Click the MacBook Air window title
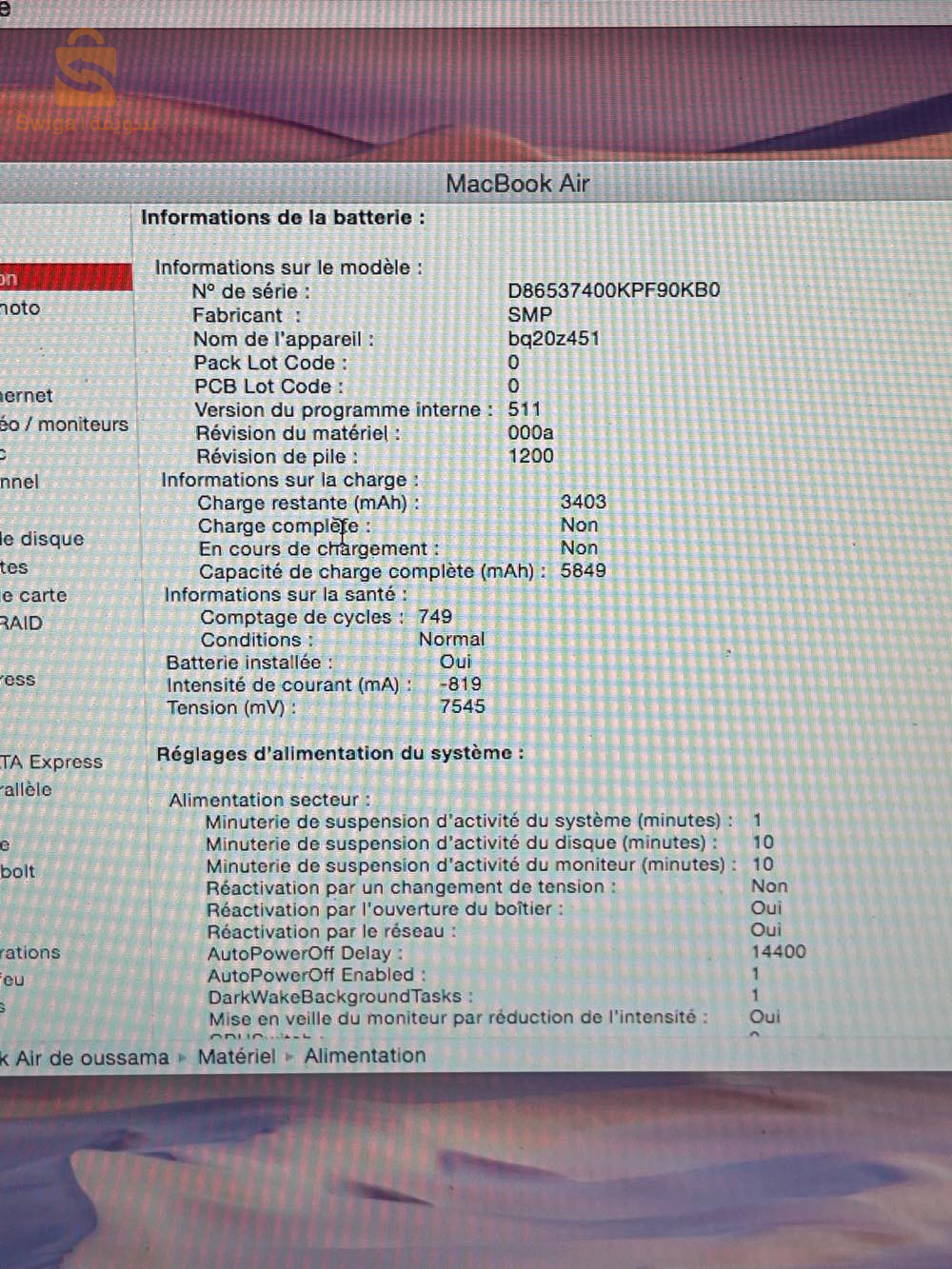 [518, 183]
